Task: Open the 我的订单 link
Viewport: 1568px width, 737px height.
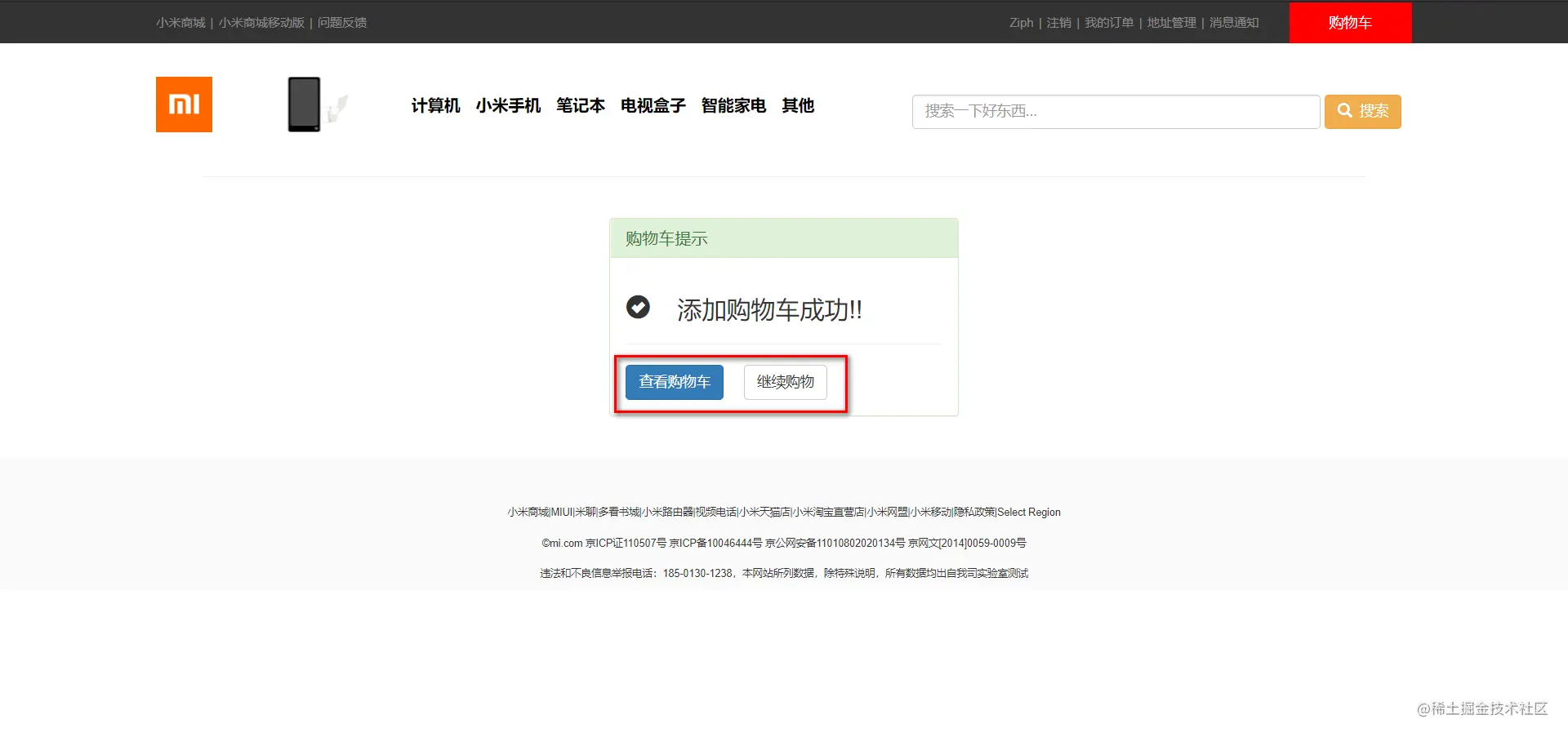Action: tap(1109, 23)
